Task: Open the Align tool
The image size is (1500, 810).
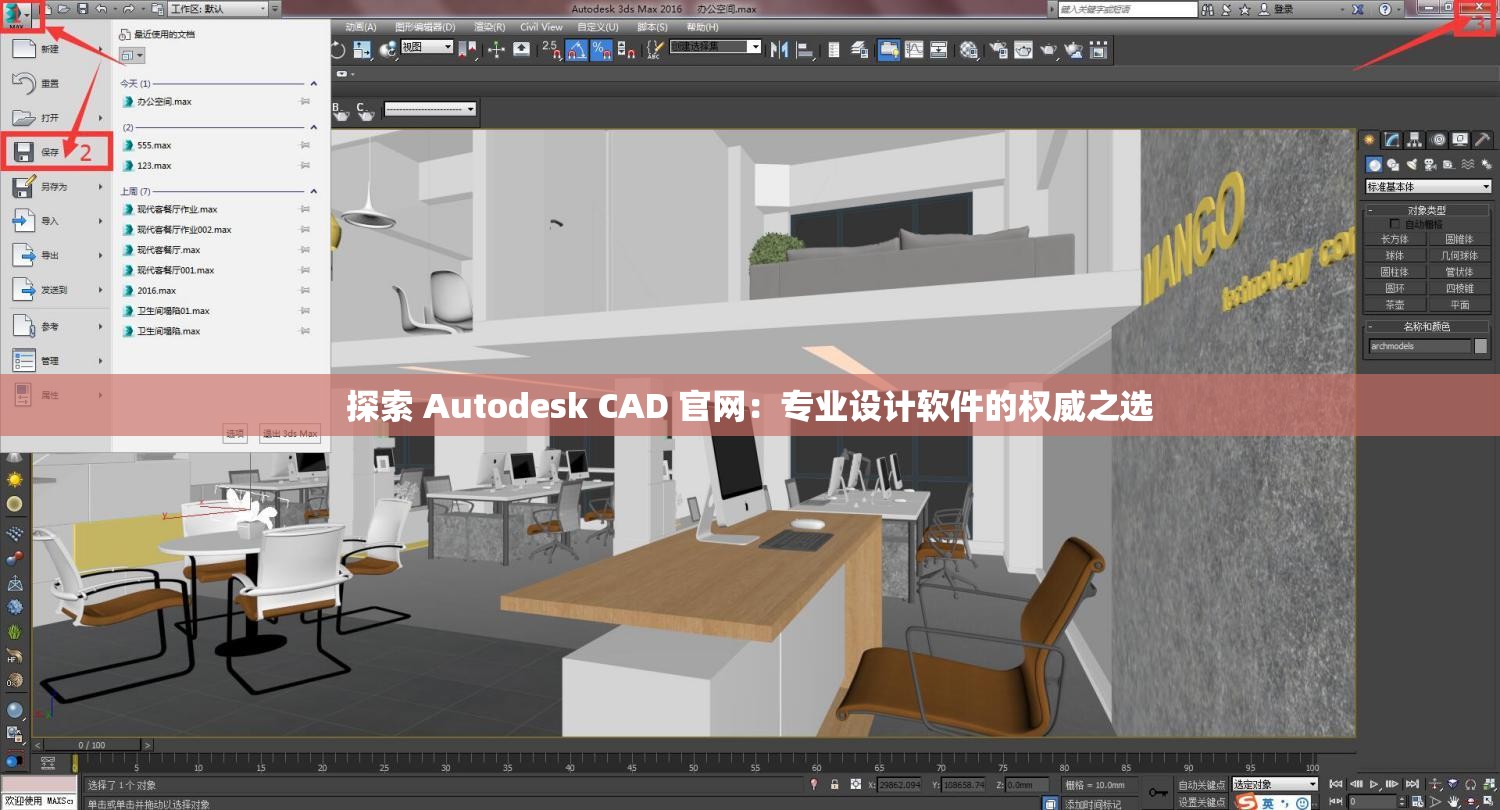Action: click(x=806, y=48)
